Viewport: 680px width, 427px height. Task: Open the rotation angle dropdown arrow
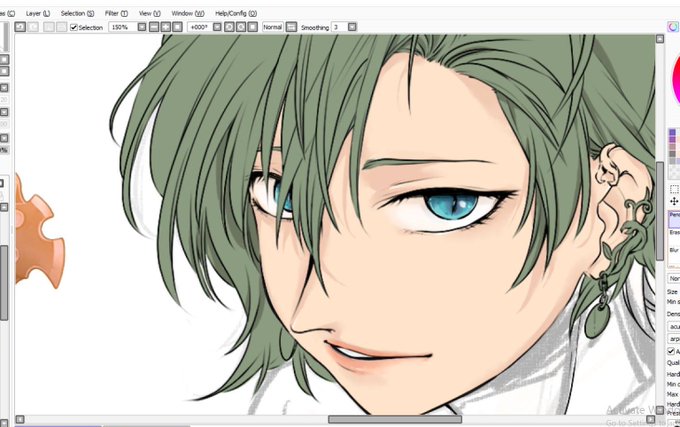tap(217, 27)
